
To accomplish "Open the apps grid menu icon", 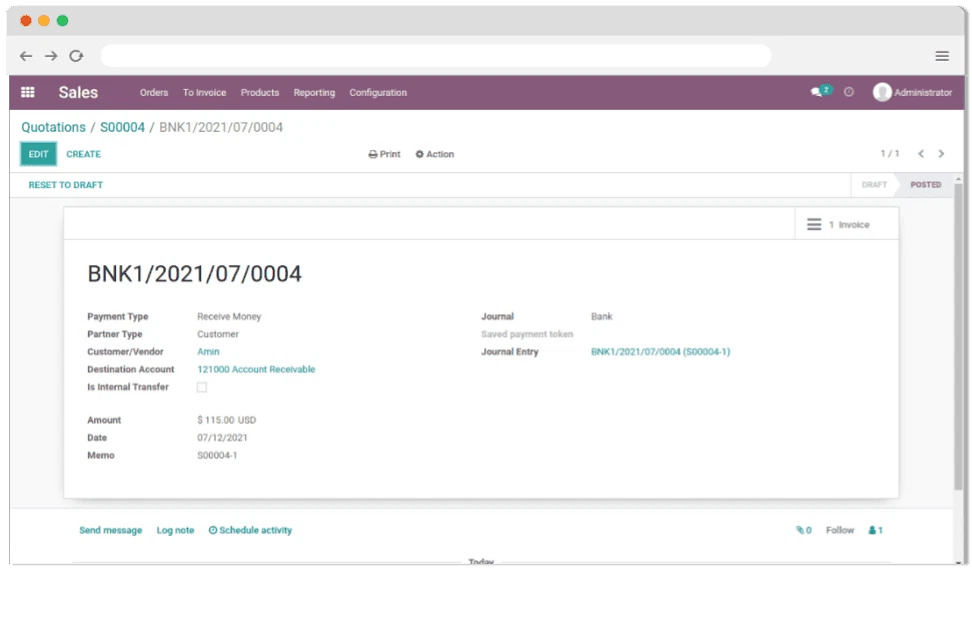I will pyautogui.click(x=28, y=92).
